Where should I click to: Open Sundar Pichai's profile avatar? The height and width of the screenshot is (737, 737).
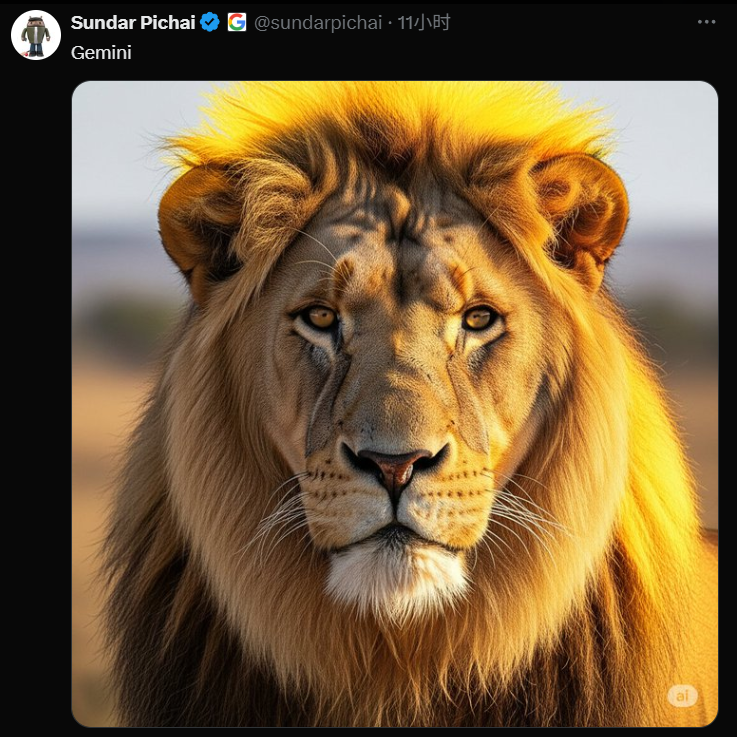pos(36,36)
